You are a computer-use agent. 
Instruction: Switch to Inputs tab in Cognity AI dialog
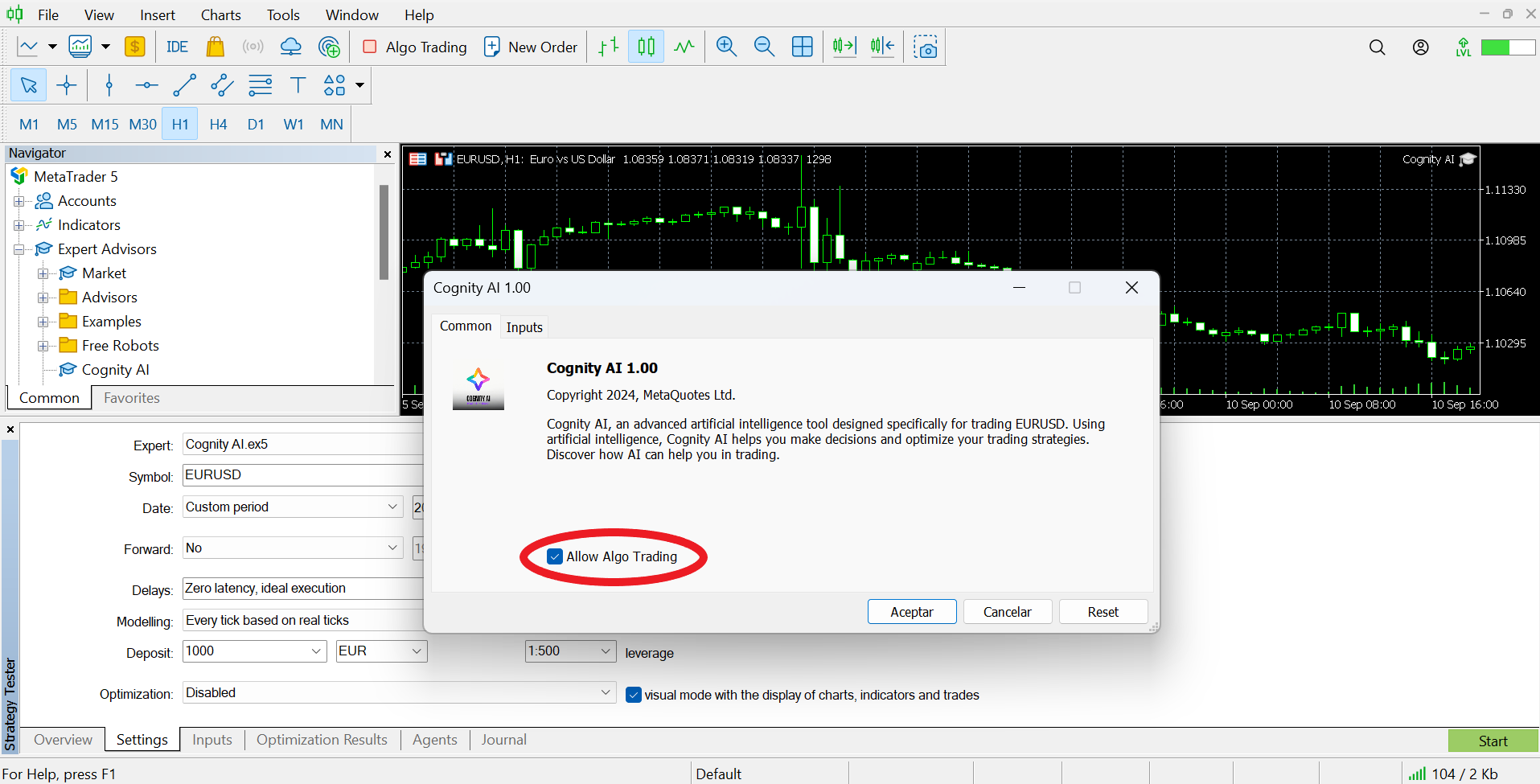pyautogui.click(x=524, y=327)
